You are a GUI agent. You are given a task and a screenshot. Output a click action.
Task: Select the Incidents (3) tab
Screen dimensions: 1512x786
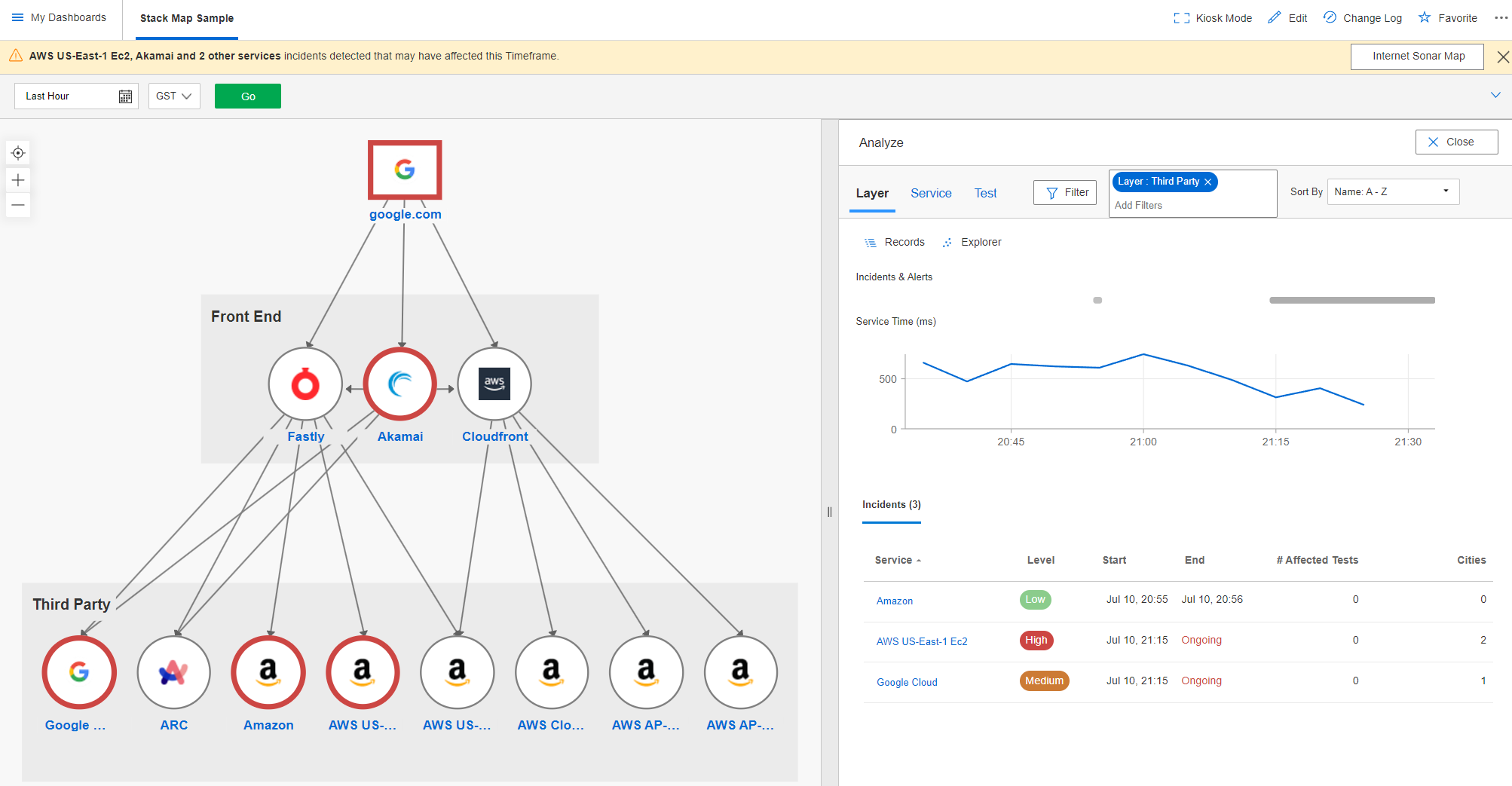point(892,505)
